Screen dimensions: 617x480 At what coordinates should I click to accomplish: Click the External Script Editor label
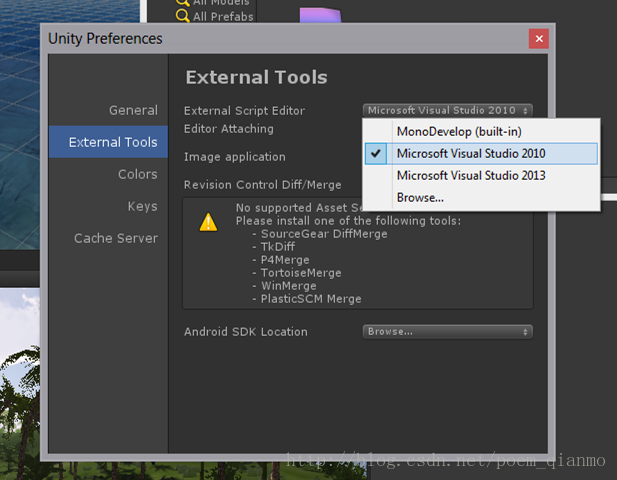[x=244, y=111]
